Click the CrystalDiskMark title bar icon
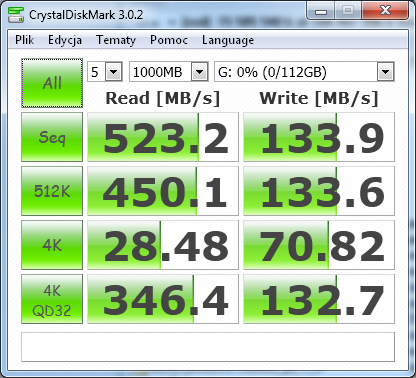Image resolution: width=416 pixels, height=378 pixels. click(16, 15)
